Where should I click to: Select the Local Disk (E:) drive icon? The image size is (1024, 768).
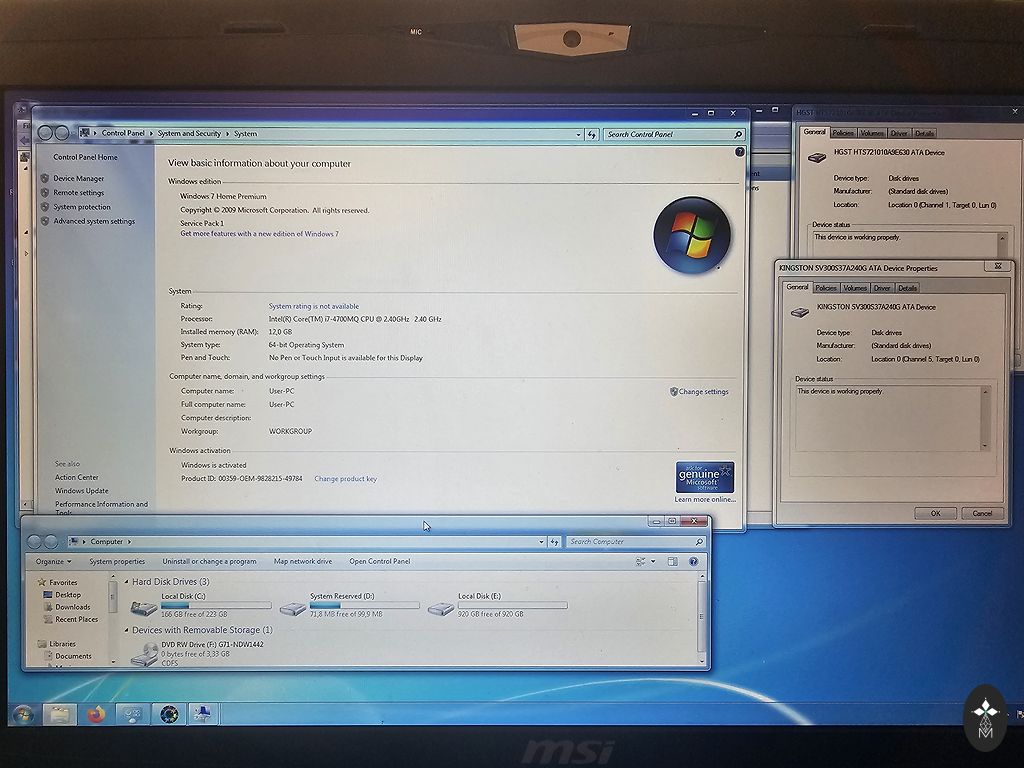pyautogui.click(x=441, y=607)
